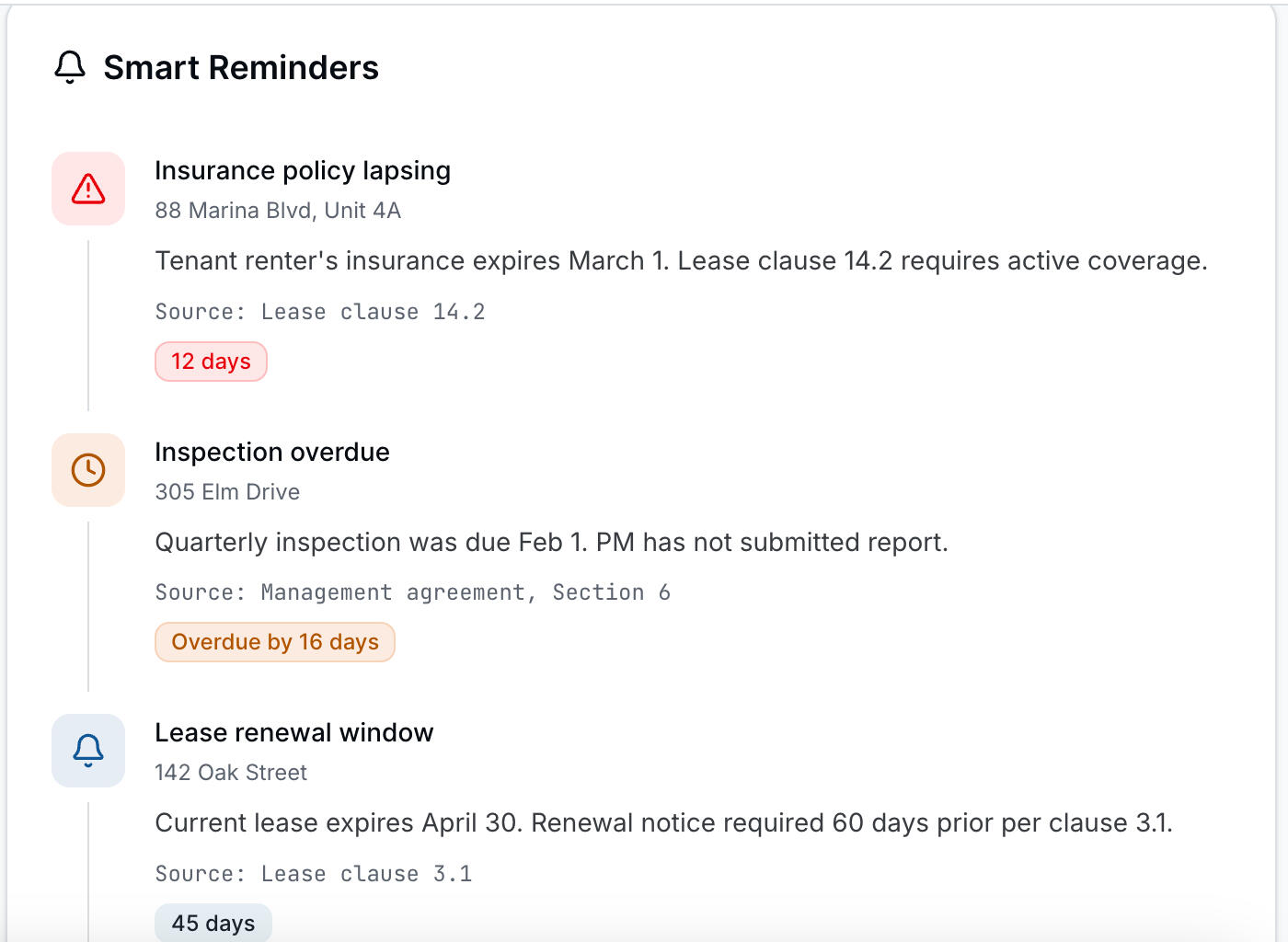
Task: Click the Source: Lease clause 14.2 text
Action: pos(320,312)
